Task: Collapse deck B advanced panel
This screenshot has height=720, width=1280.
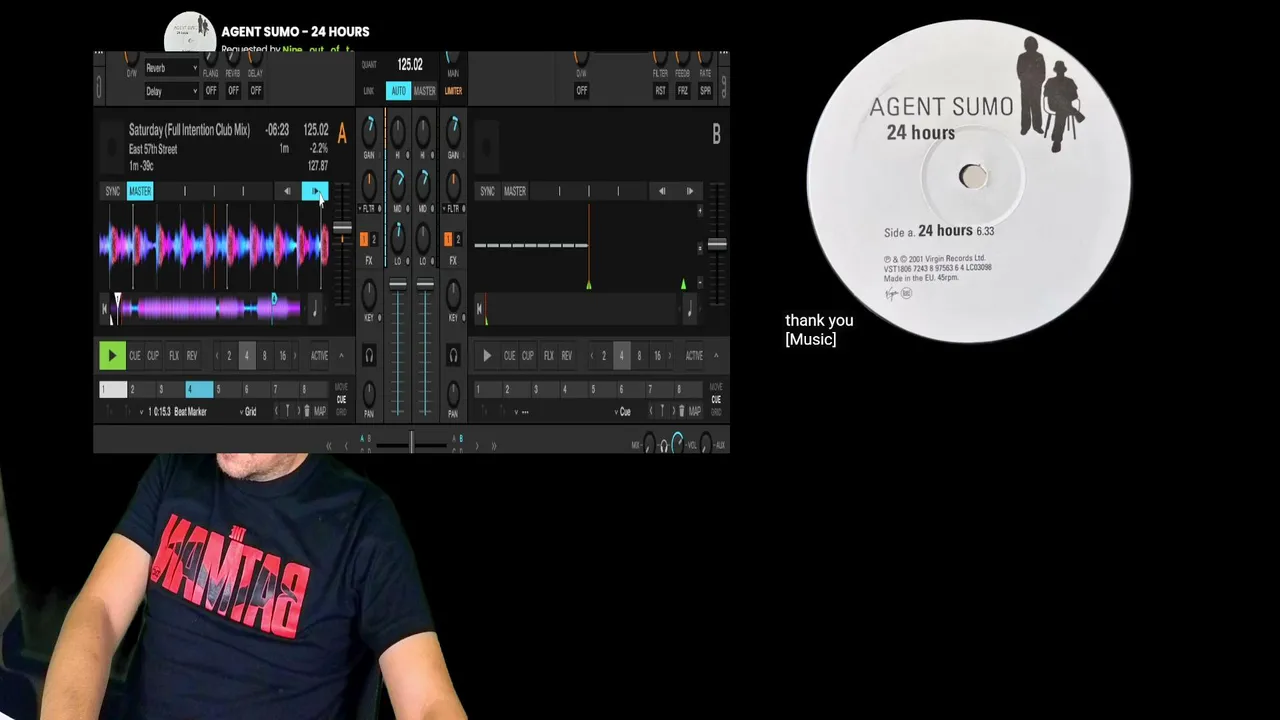Action: coord(715,355)
